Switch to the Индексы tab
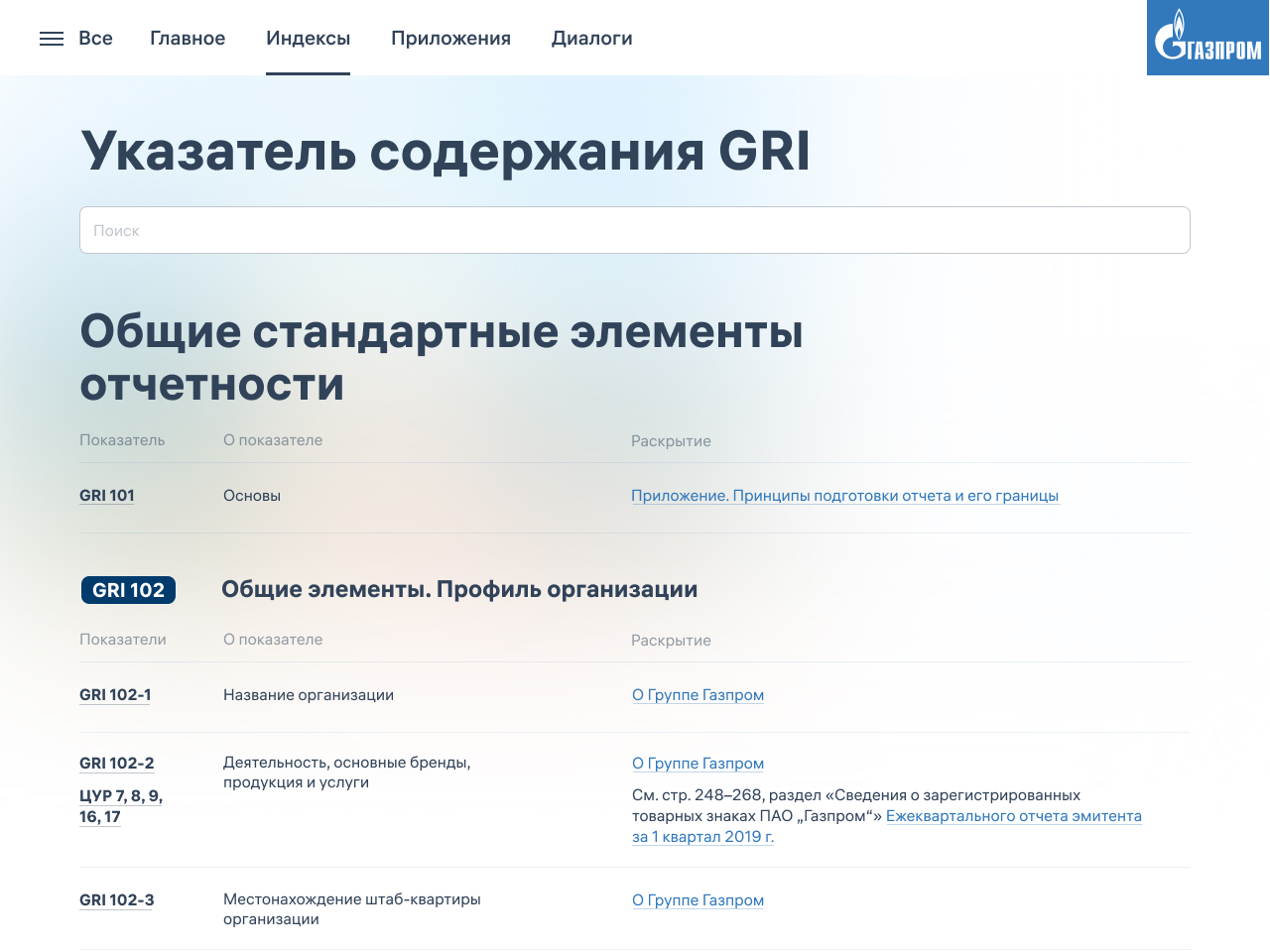 (x=308, y=39)
